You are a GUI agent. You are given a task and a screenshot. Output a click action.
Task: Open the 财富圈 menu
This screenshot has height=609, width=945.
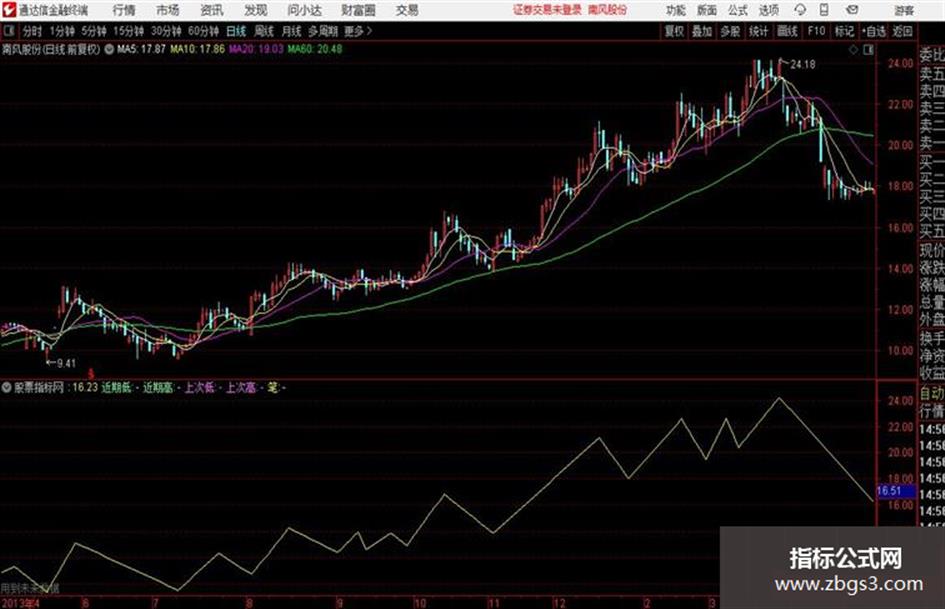358,10
